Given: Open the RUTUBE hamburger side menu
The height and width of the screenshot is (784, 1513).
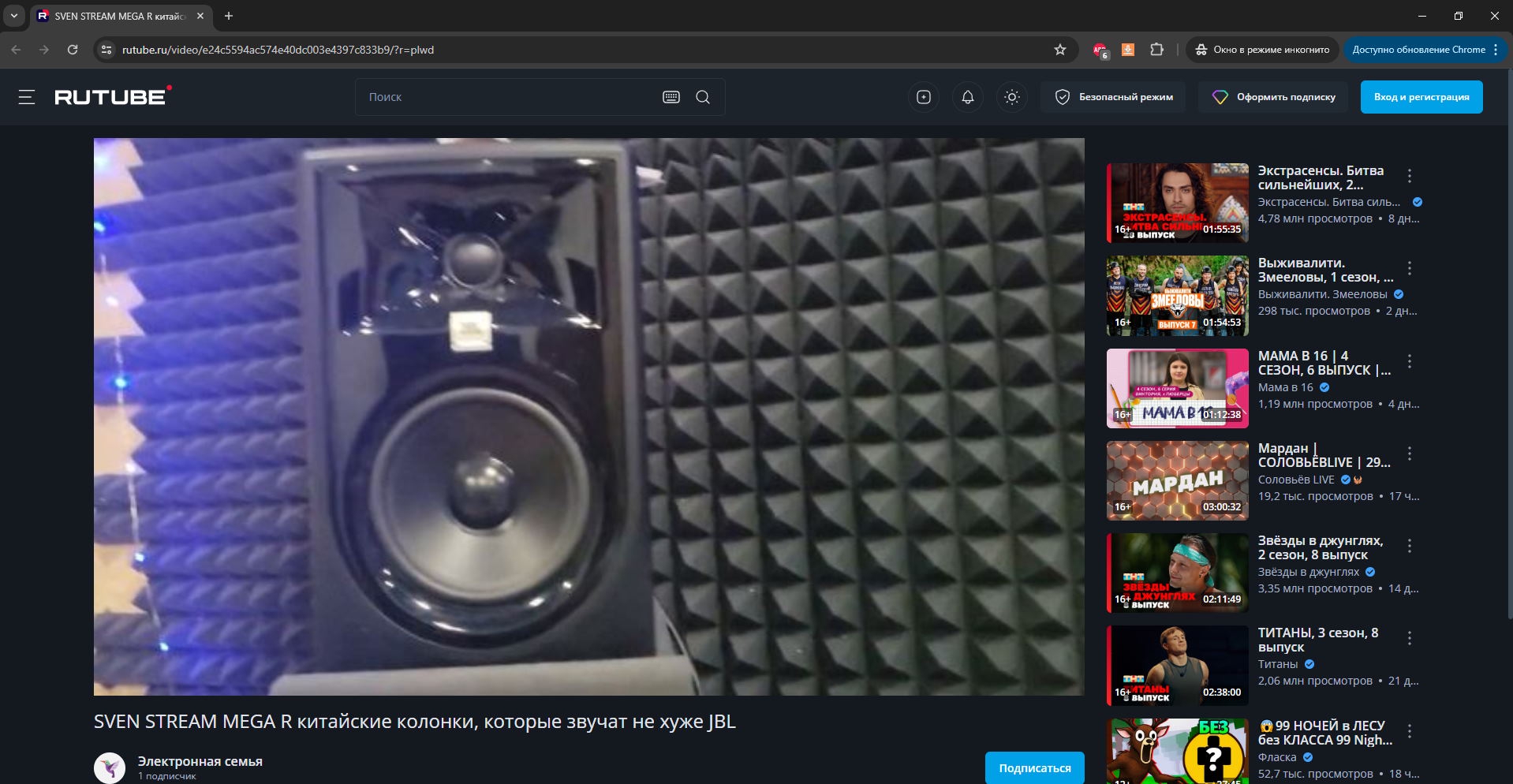Looking at the screenshot, I should [27, 97].
